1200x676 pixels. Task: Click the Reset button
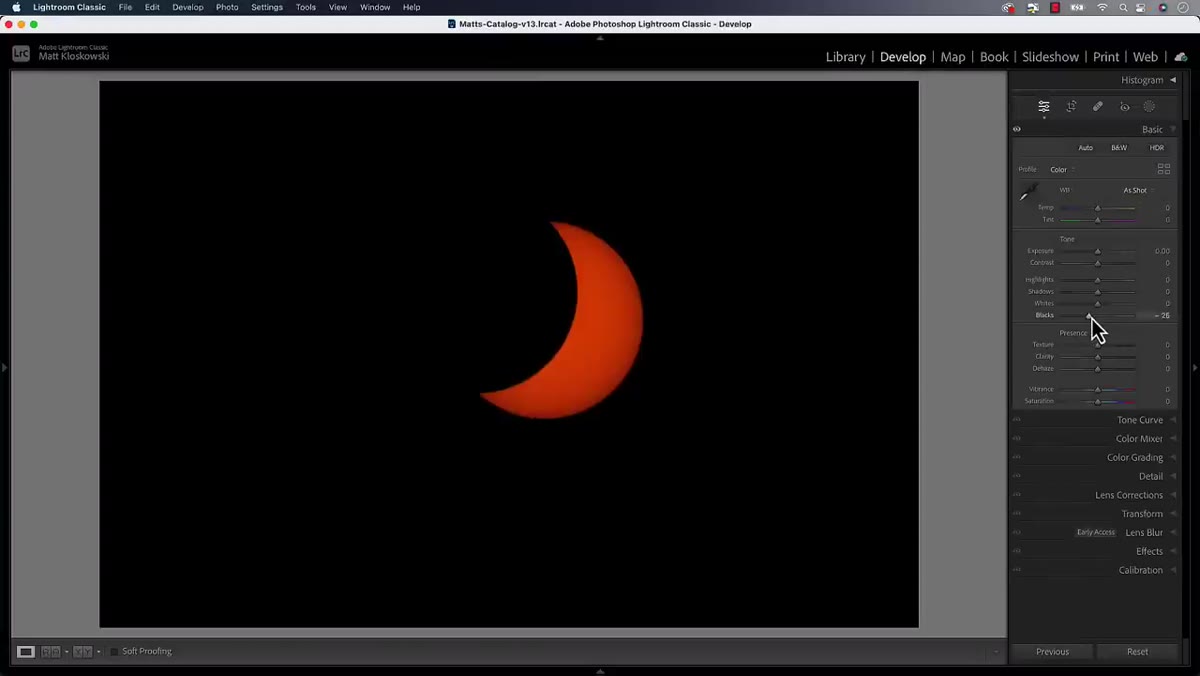coord(1137,651)
